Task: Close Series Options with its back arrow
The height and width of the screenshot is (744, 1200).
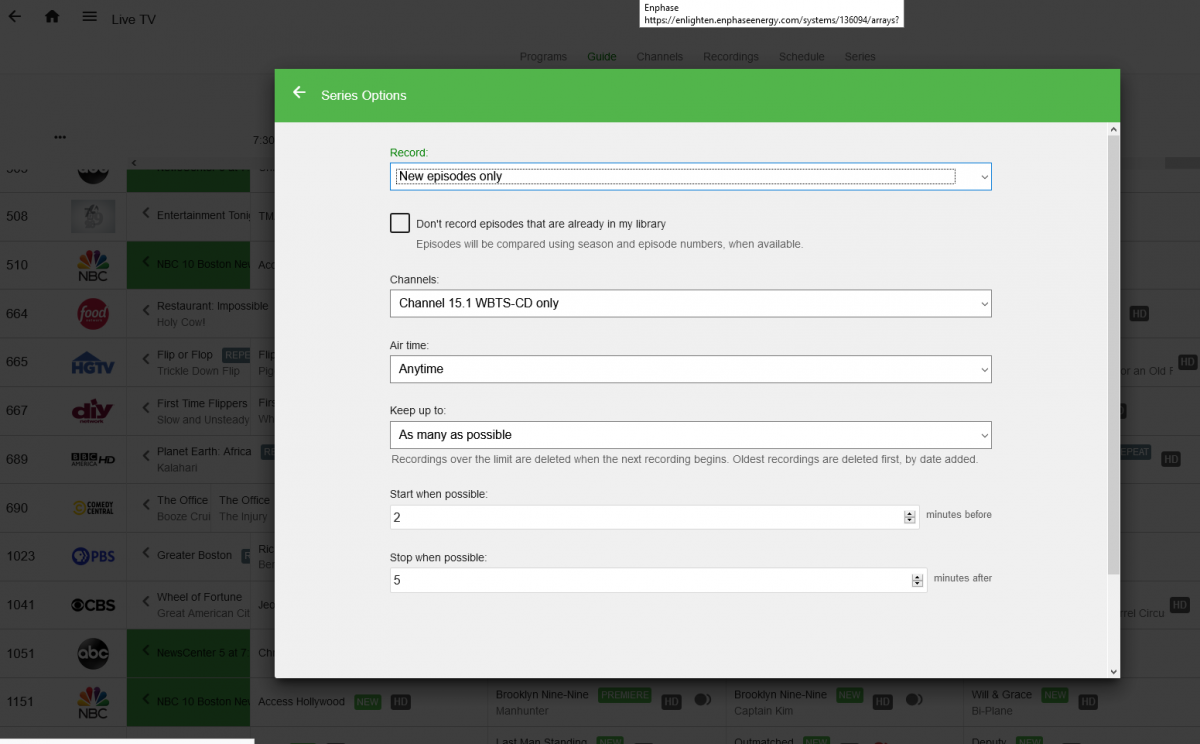Action: tap(299, 93)
